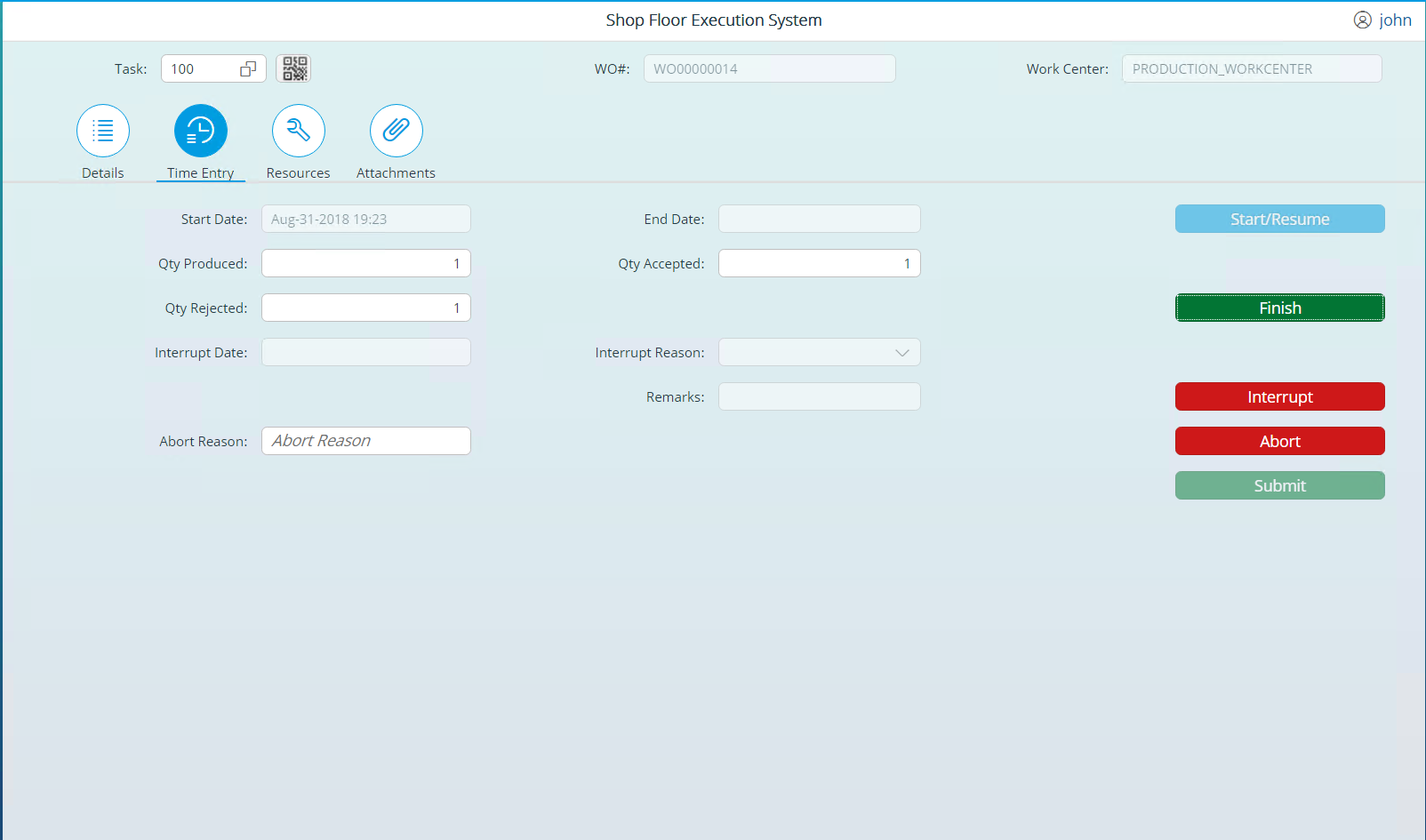Switch to the Resources tab
The width and height of the screenshot is (1426, 840).
pyautogui.click(x=298, y=172)
